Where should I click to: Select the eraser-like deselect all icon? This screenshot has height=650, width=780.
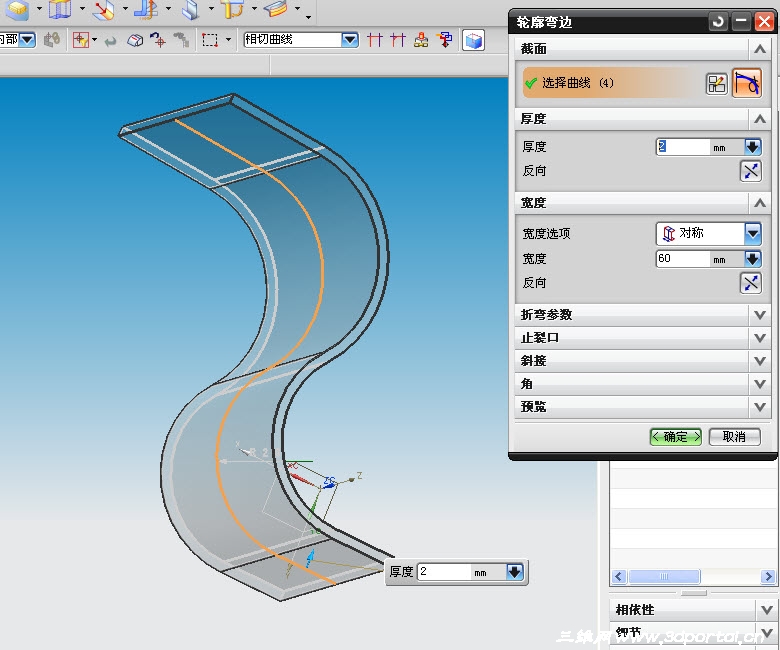[x=135, y=40]
